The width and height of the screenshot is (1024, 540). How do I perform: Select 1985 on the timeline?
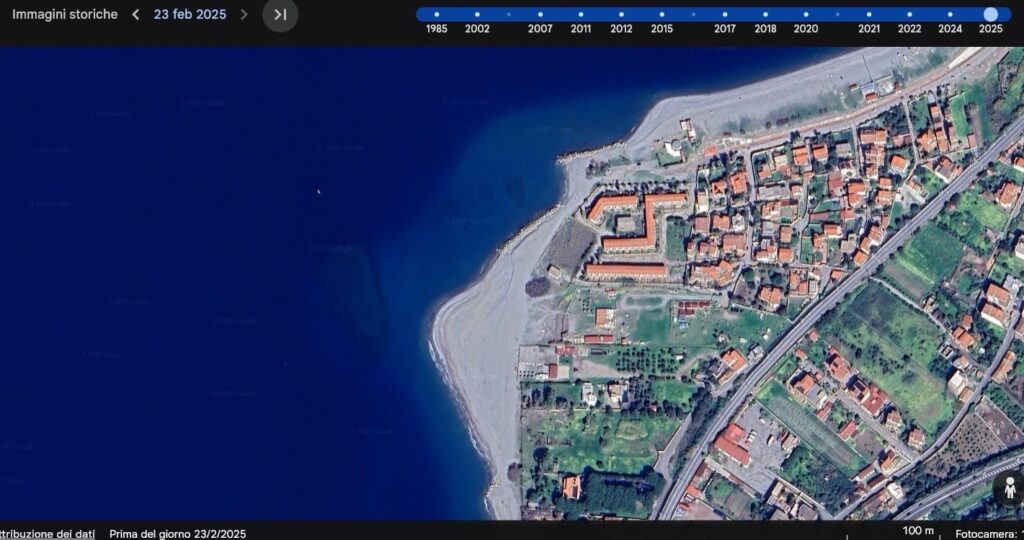tap(436, 15)
